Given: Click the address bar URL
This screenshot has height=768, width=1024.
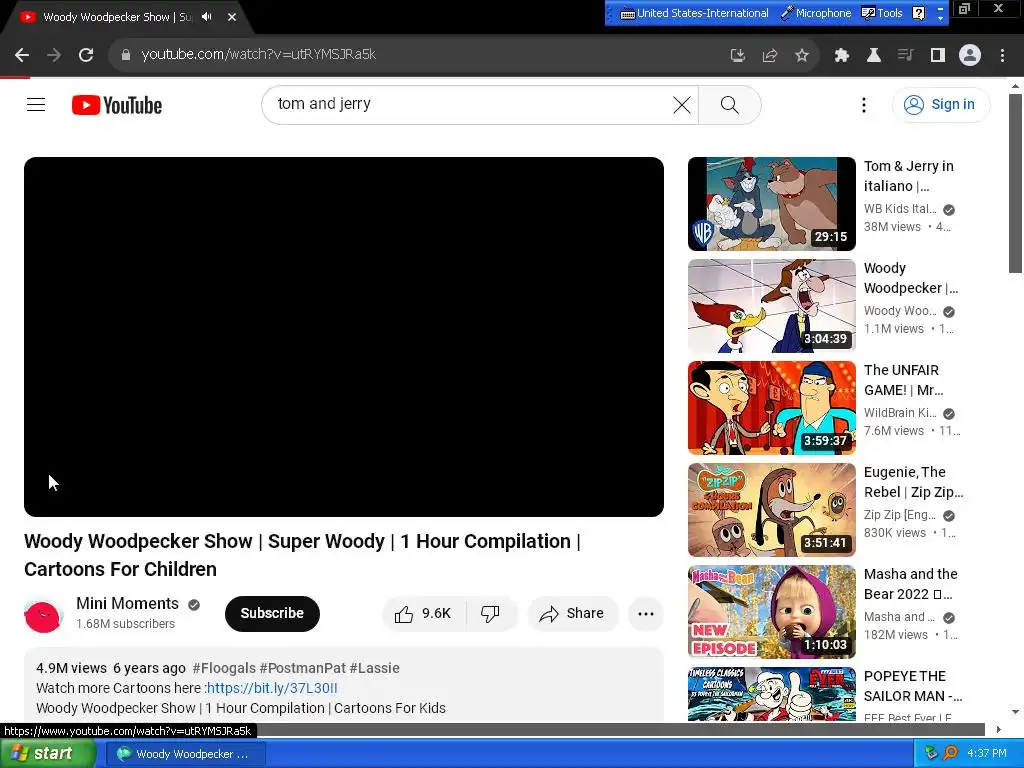Looking at the screenshot, I should click(x=259, y=55).
